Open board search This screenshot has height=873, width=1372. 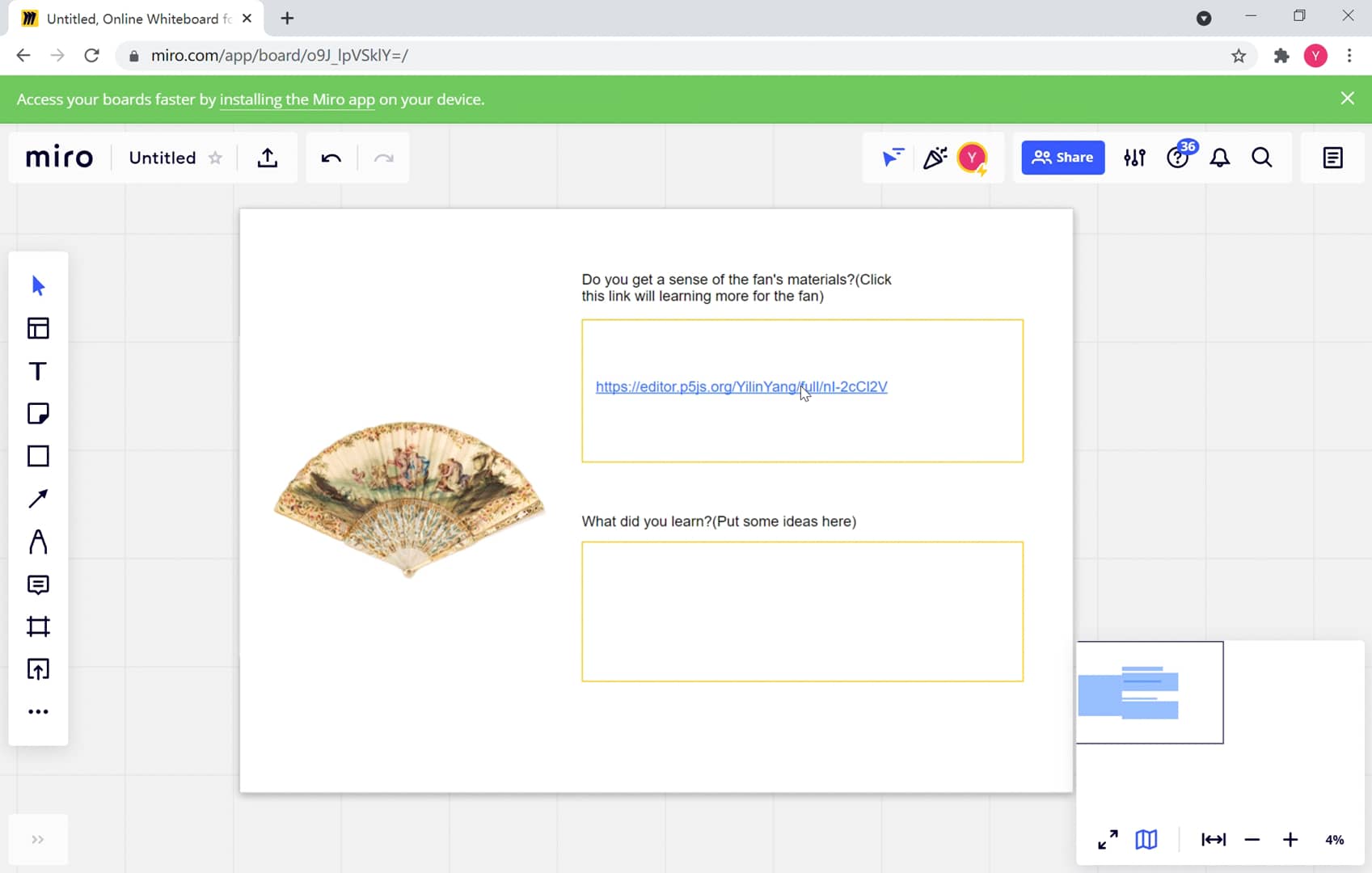(1261, 158)
